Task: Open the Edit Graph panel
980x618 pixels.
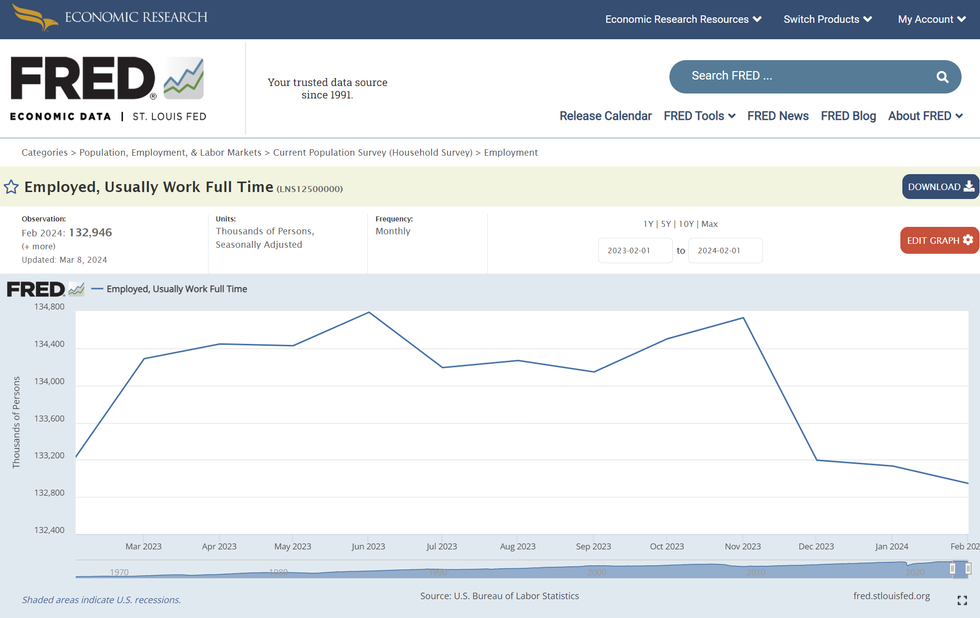Action: click(939, 240)
